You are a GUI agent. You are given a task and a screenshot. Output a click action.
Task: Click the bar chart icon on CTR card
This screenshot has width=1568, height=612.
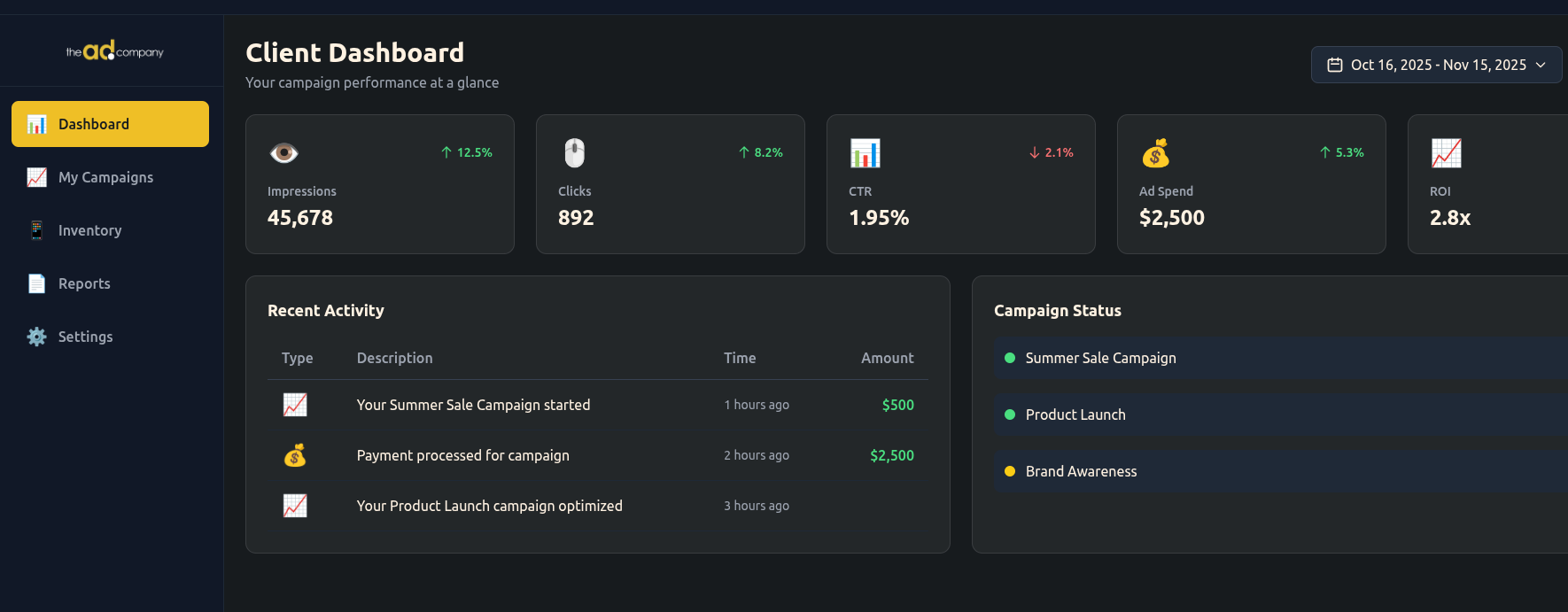tap(865, 153)
